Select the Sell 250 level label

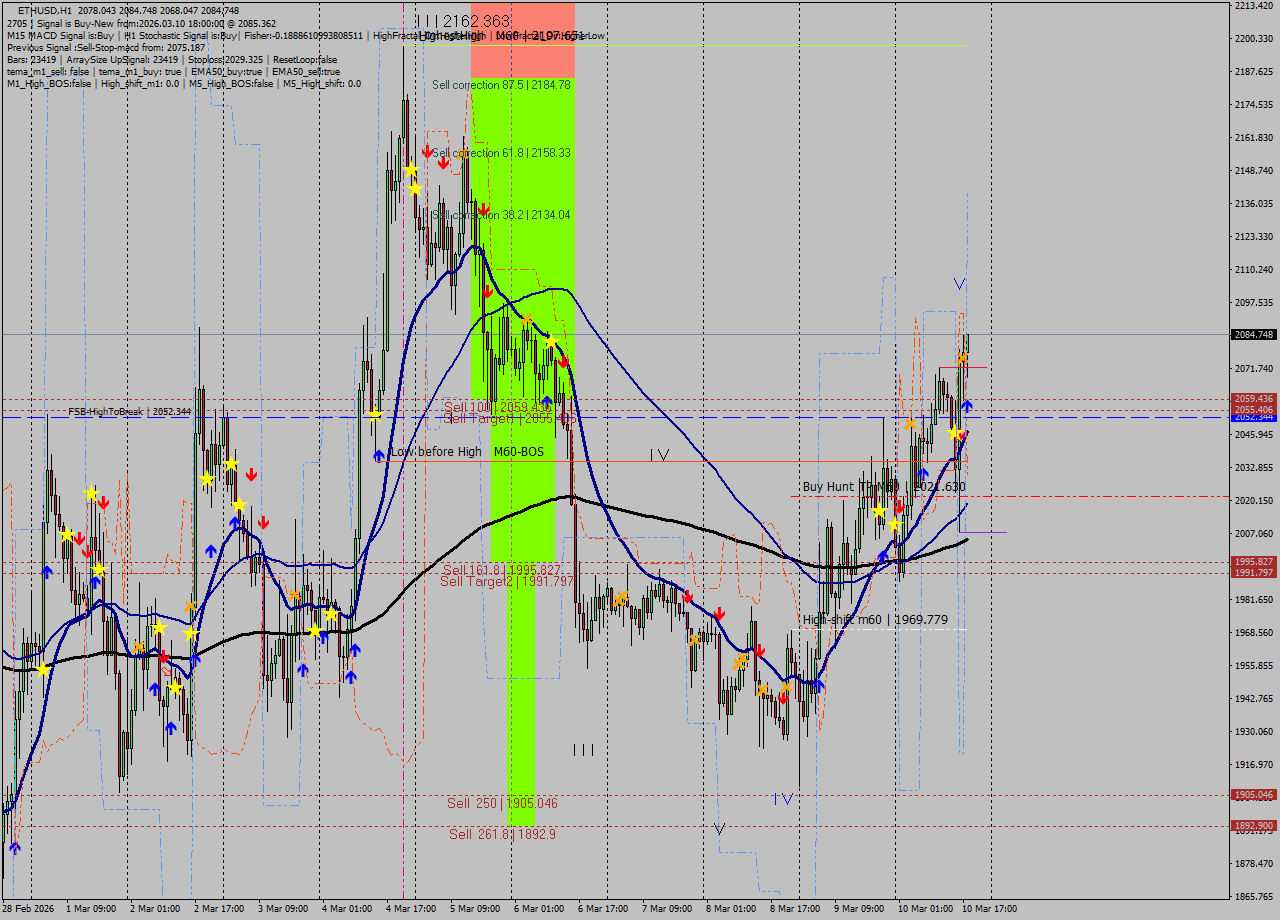[502, 803]
